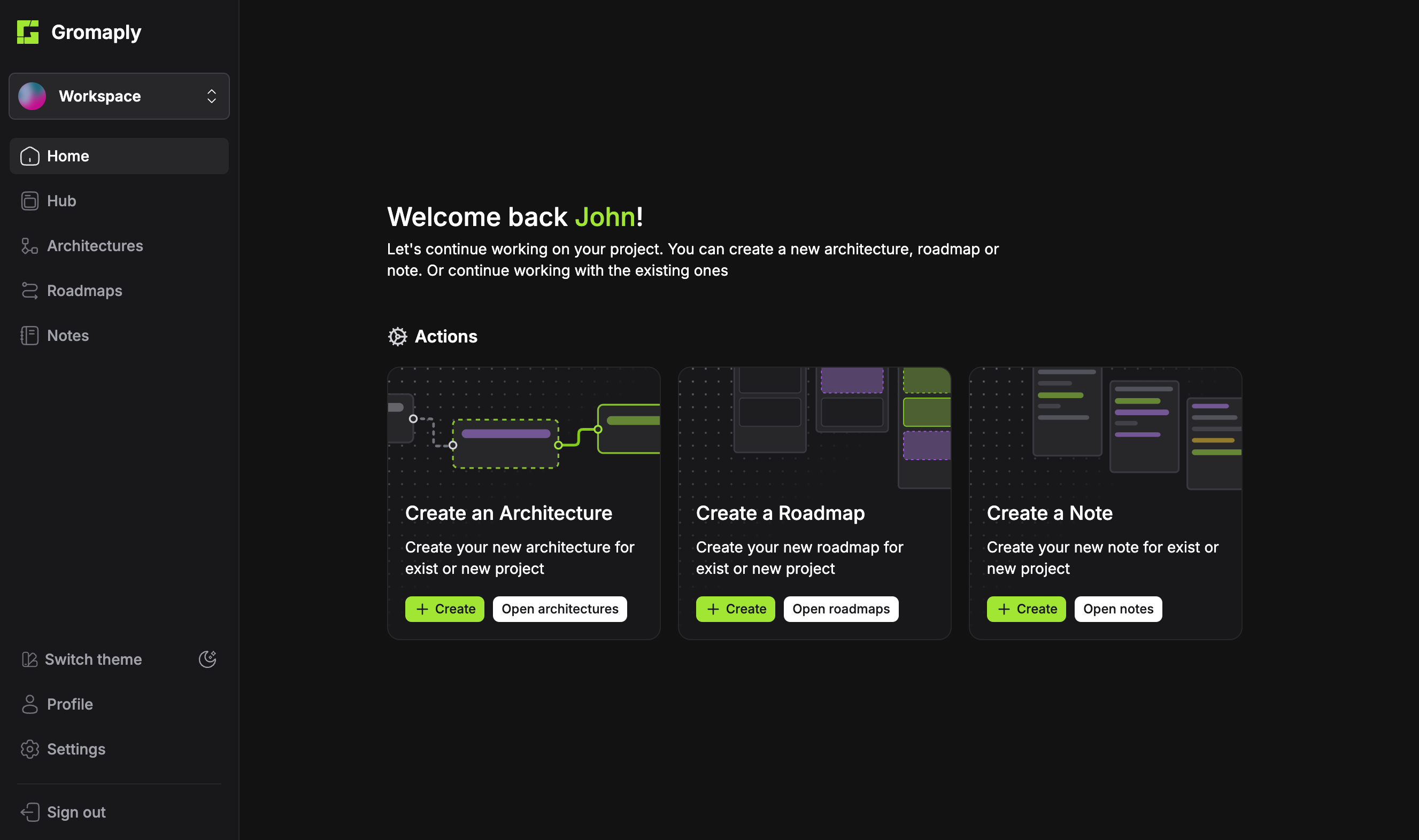
Task: Open the Workspace selector dropdown
Action: pyautogui.click(x=119, y=96)
